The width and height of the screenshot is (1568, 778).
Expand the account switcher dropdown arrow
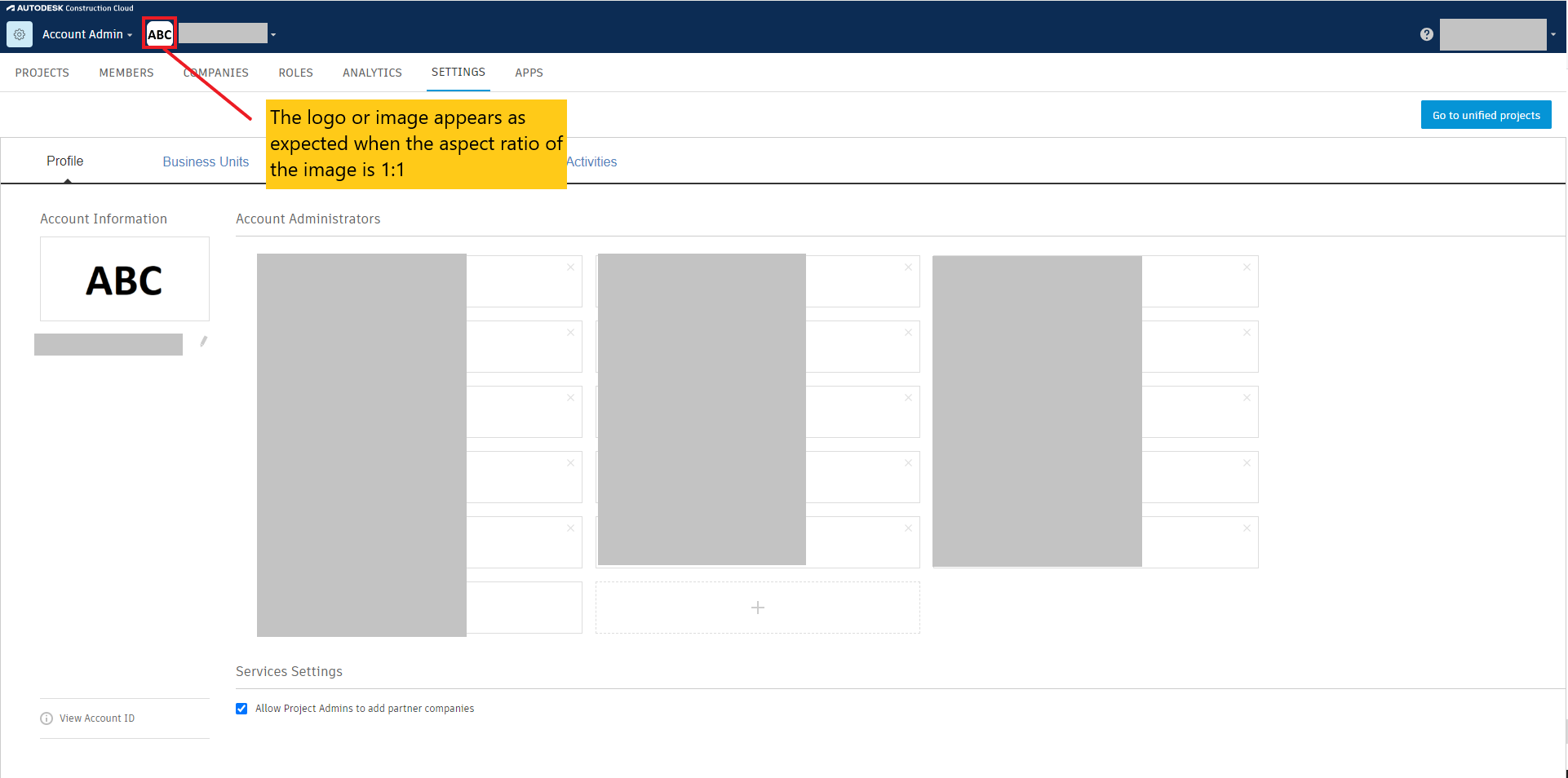coord(273,35)
